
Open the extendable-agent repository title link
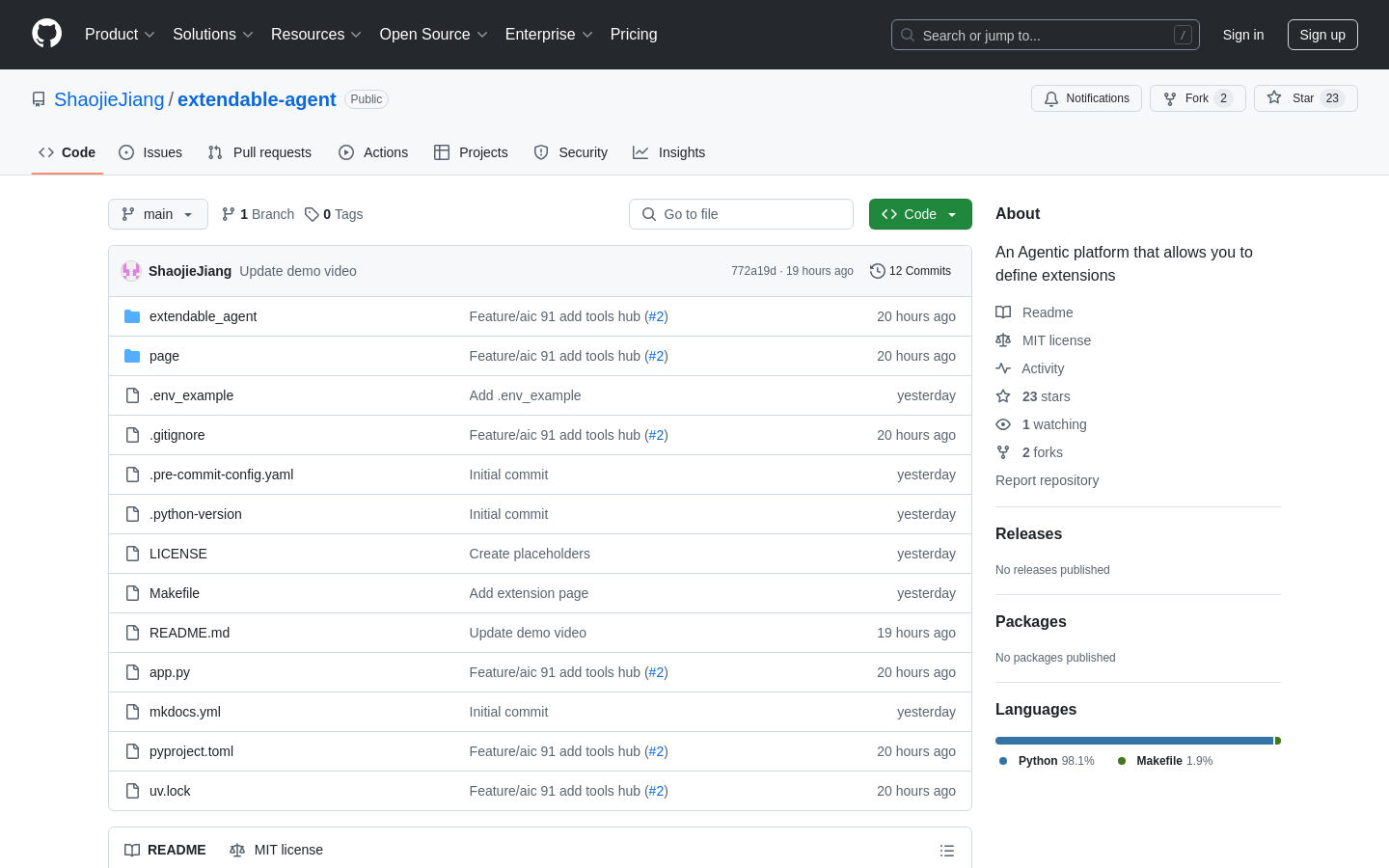[257, 99]
